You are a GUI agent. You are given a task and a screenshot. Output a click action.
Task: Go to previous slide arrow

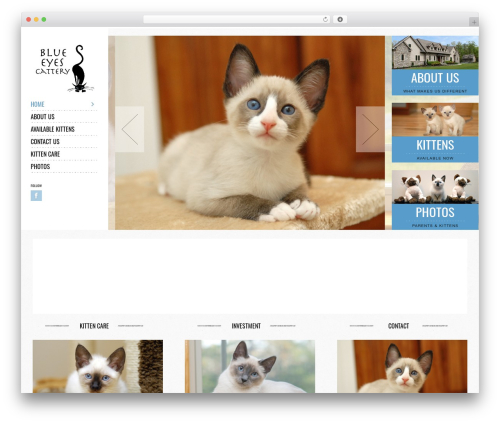(x=130, y=129)
